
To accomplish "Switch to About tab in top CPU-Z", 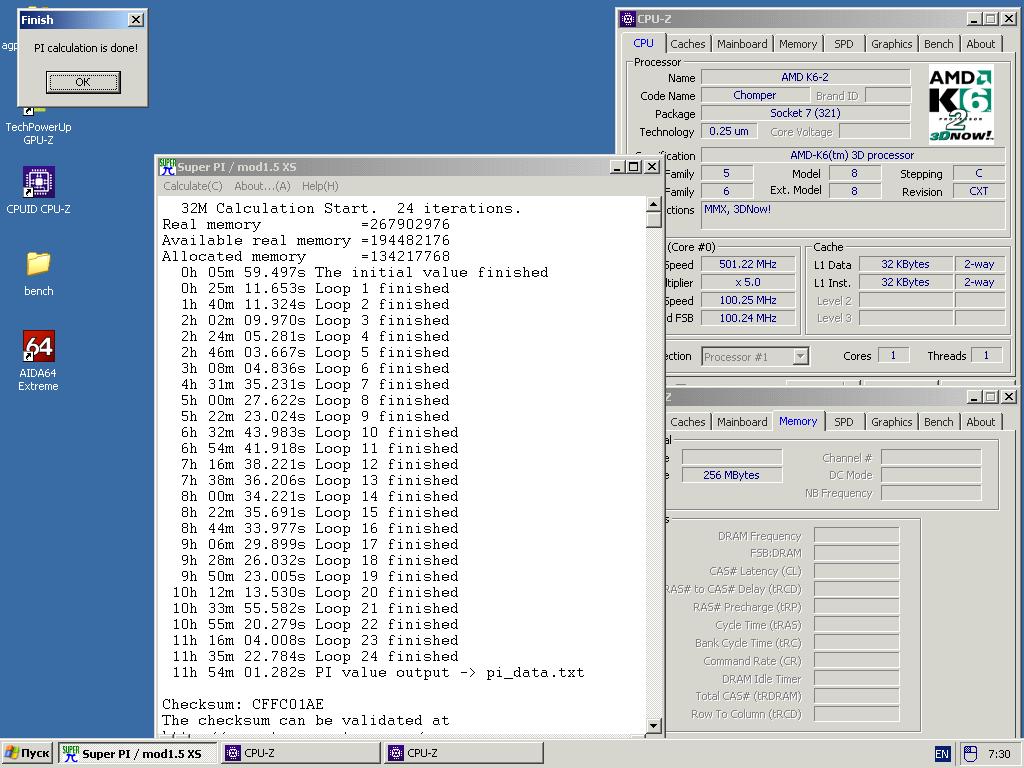I will pyautogui.click(x=980, y=44).
